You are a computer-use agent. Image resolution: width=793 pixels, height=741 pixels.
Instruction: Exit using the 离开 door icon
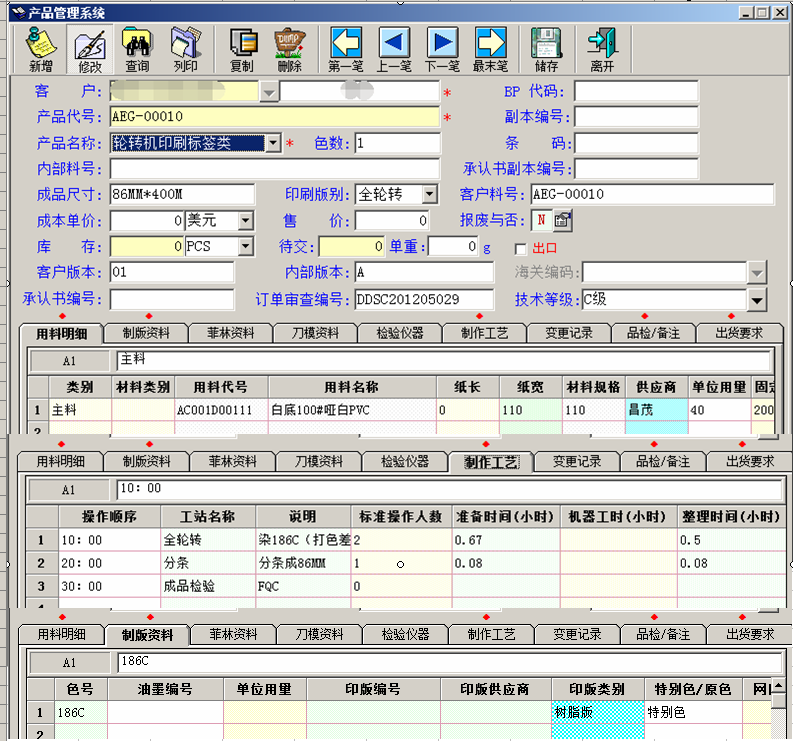[602, 49]
